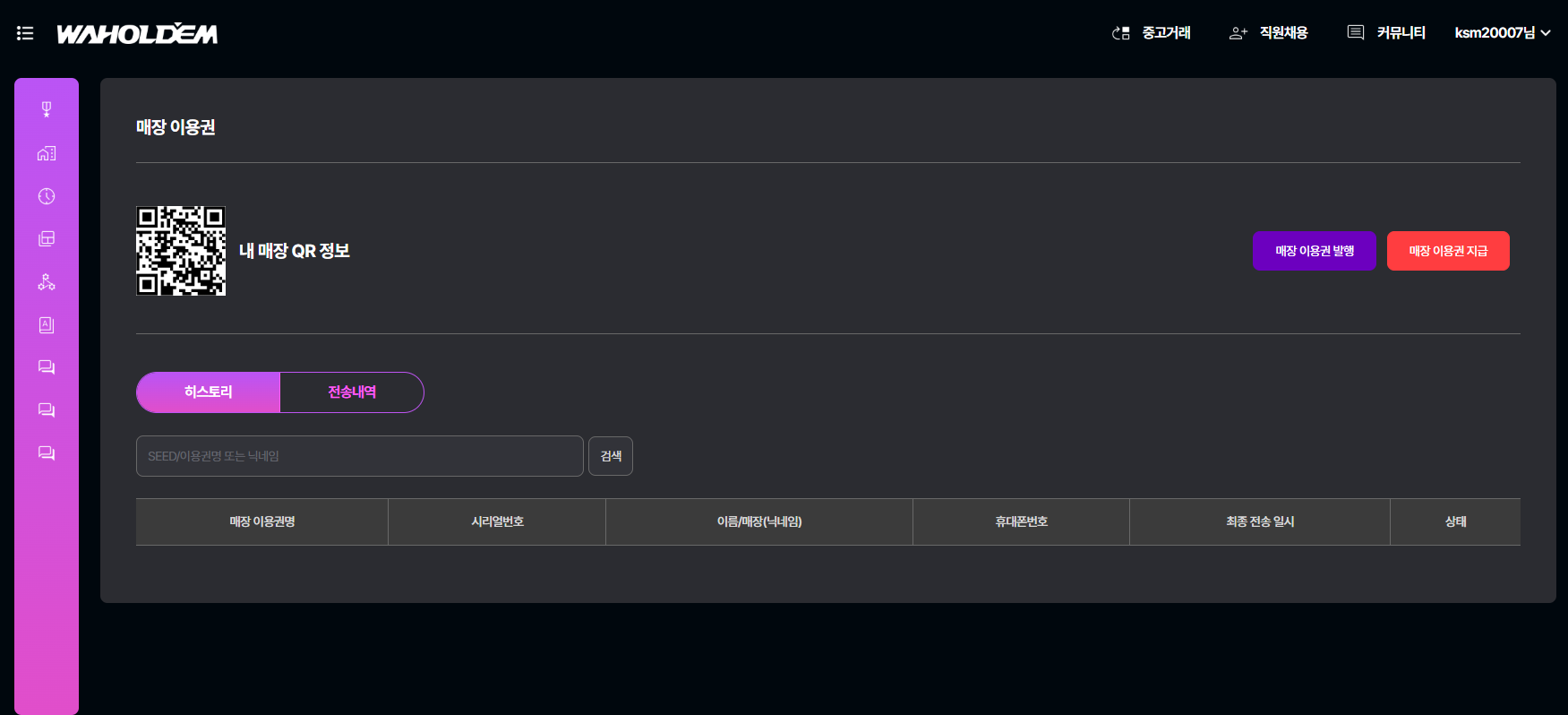The height and width of the screenshot is (715, 1568).
Task: Click the table layout icon in sidebar
Action: coord(47,238)
